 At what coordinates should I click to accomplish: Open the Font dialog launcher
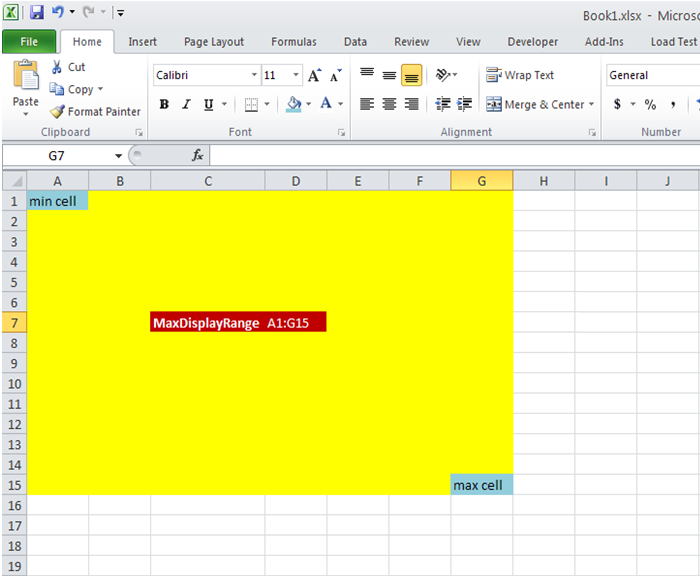pyautogui.click(x=342, y=133)
